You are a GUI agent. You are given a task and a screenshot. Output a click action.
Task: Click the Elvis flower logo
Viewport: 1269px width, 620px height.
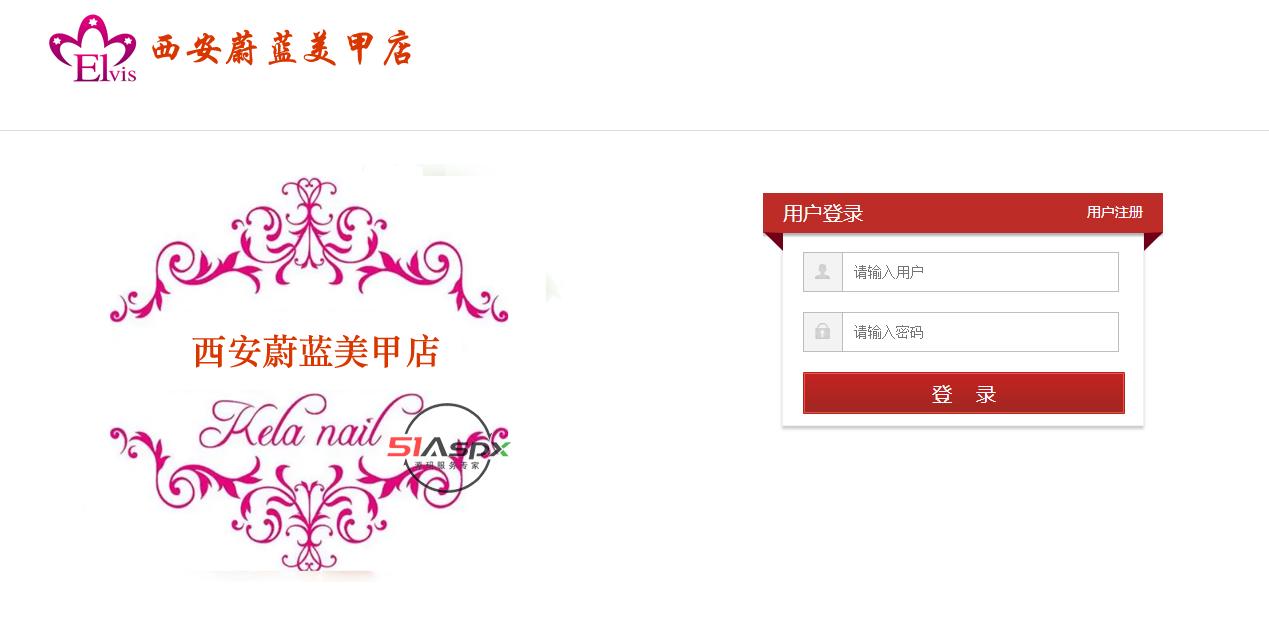92,49
